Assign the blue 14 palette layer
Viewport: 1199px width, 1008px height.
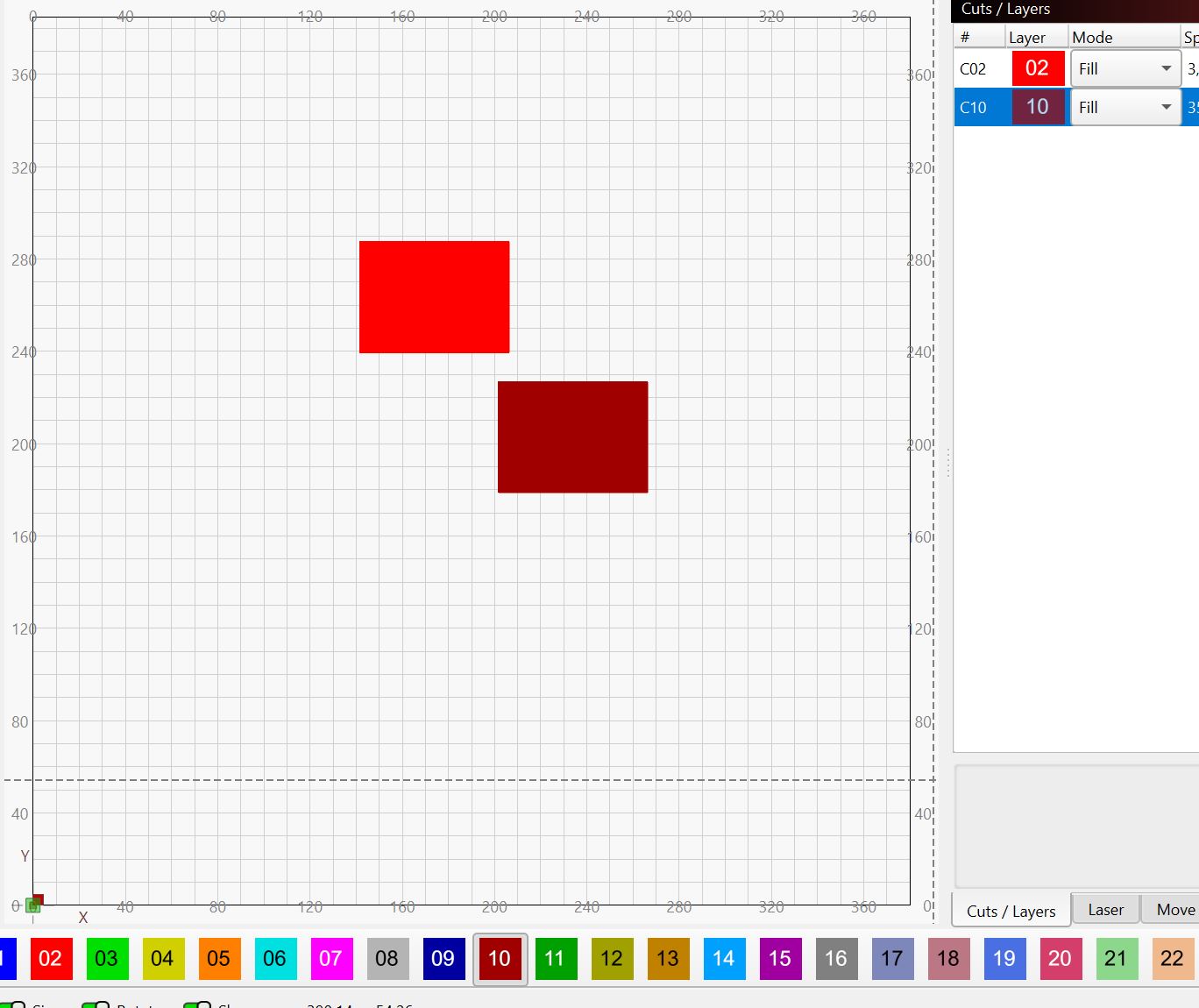(724, 958)
